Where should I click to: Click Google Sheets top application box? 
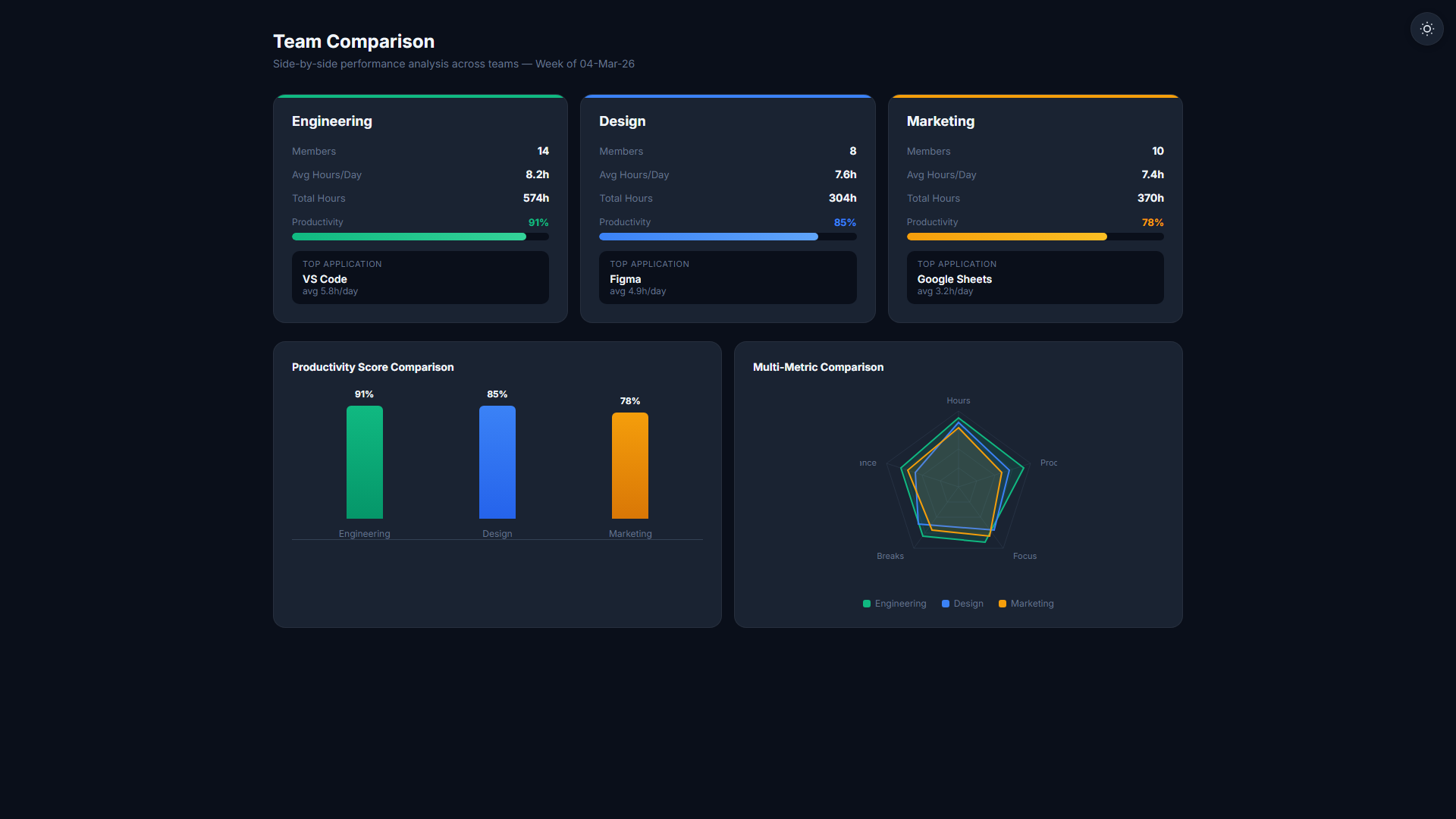click(x=1035, y=278)
